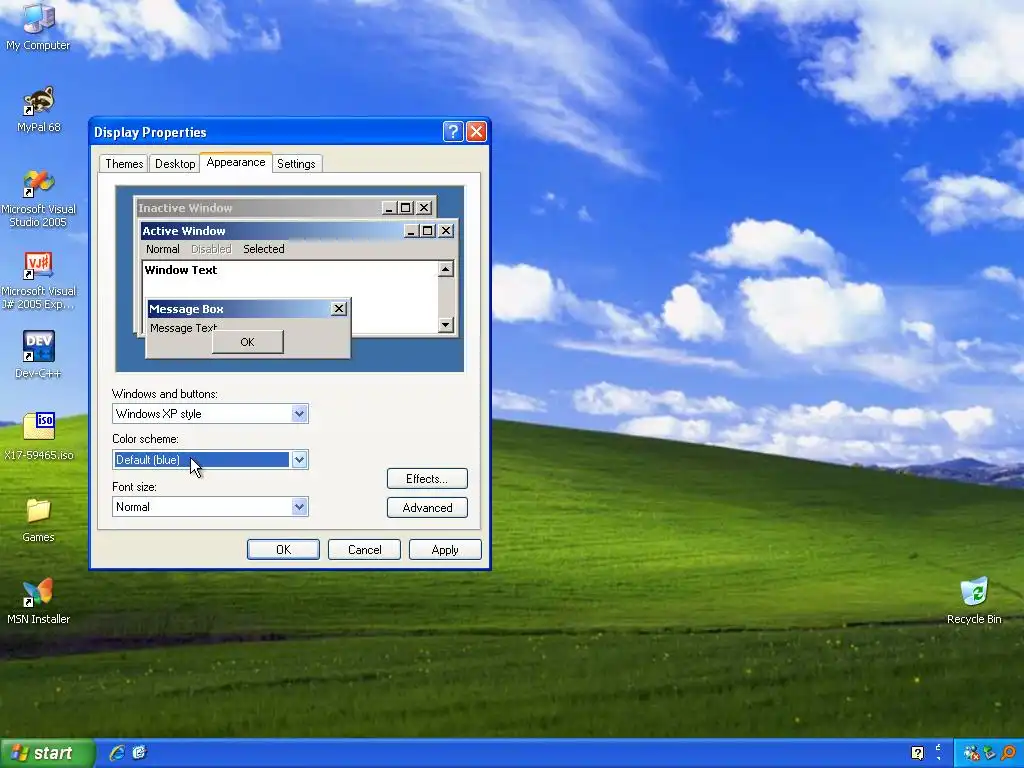Click the Windows Messenger tray icon
This screenshot has height=768, width=1024.
click(x=971, y=754)
